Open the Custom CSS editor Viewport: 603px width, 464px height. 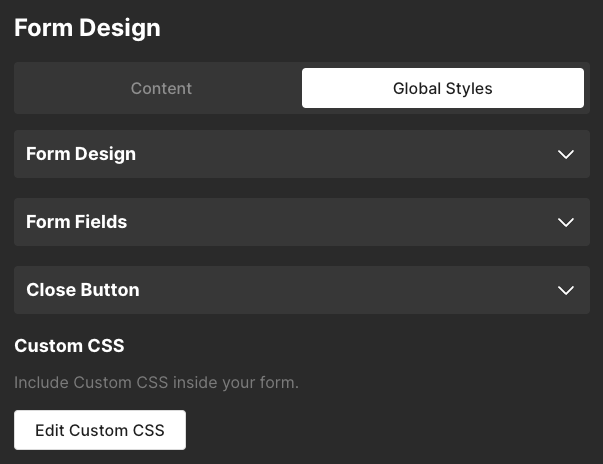pyautogui.click(x=100, y=430)
